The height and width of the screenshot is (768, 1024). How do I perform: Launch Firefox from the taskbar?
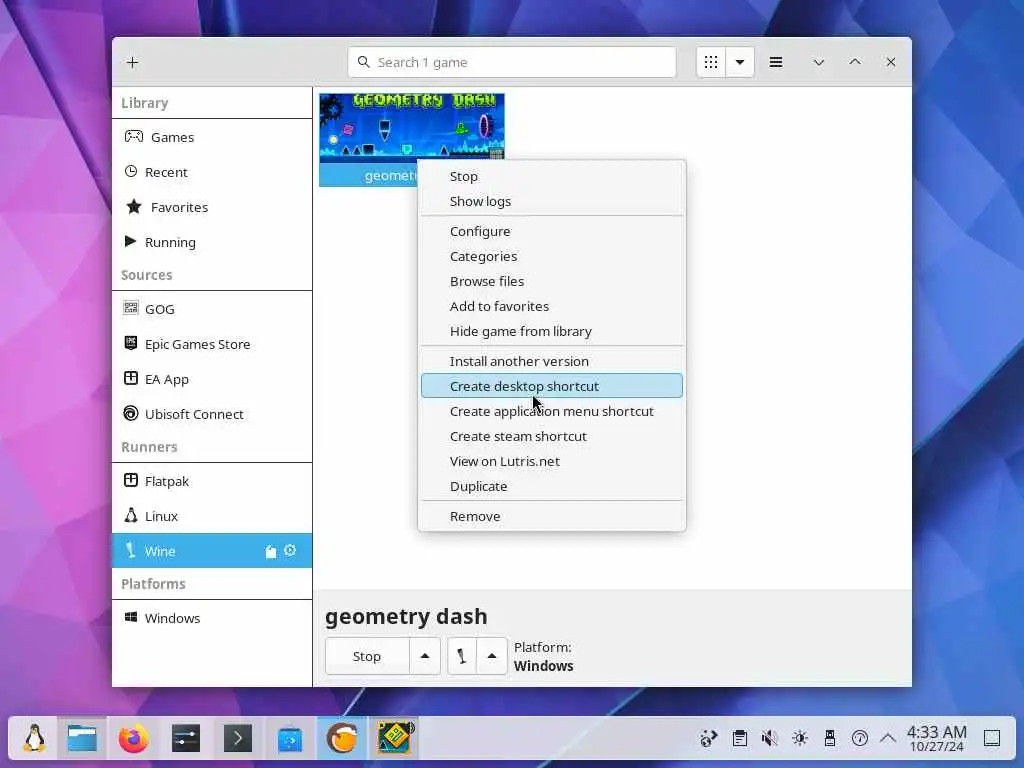pos(134,739)
